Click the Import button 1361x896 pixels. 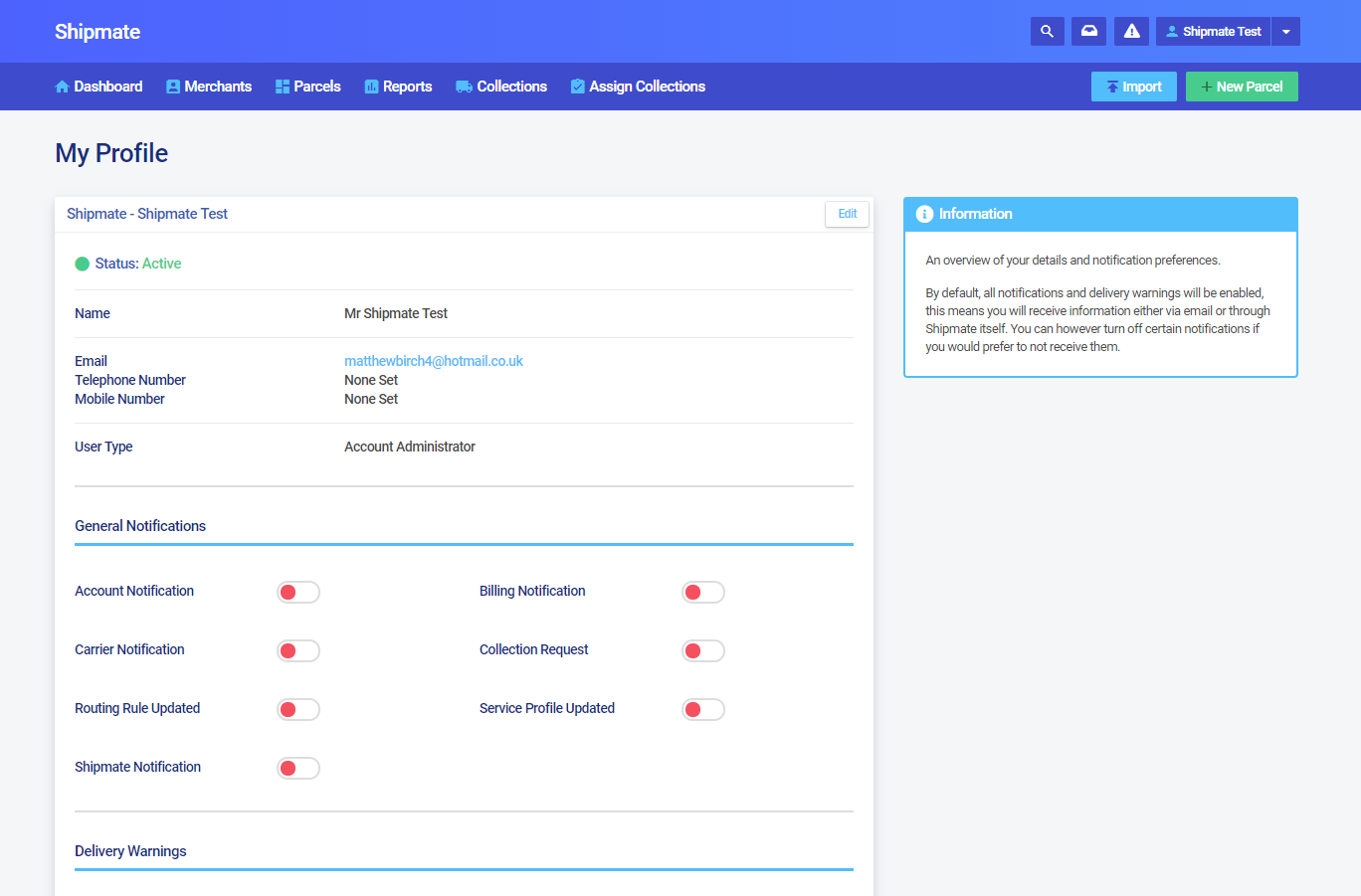coord(1134,87)
